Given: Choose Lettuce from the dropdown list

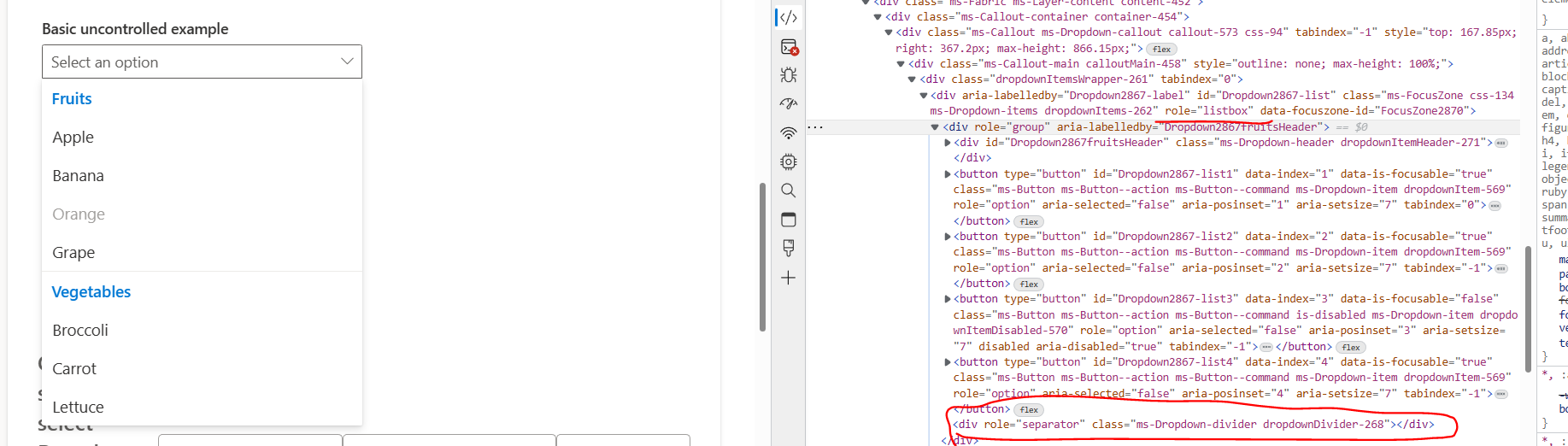Looking at the screenshot, I should click(203, 407).
